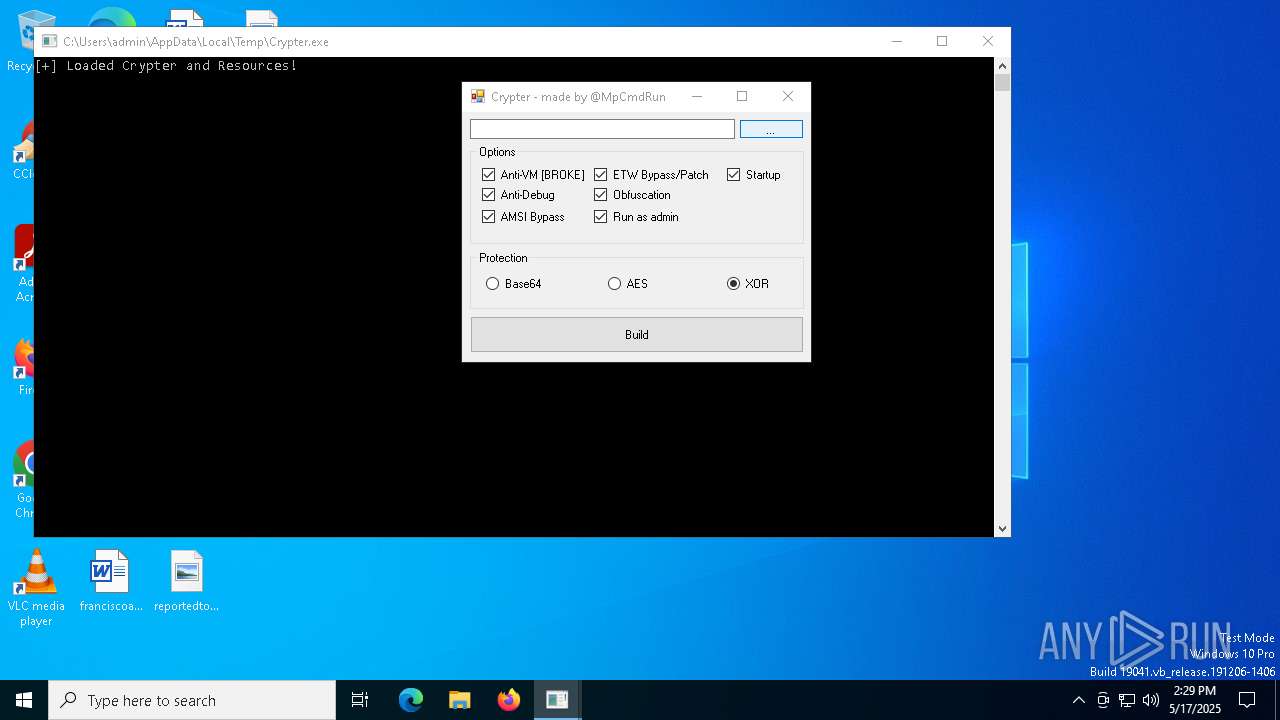Select the Crypter app taskbar button
Viewport: 1280px width, 720px height.
pyautogui.click(x=557, y=700)
